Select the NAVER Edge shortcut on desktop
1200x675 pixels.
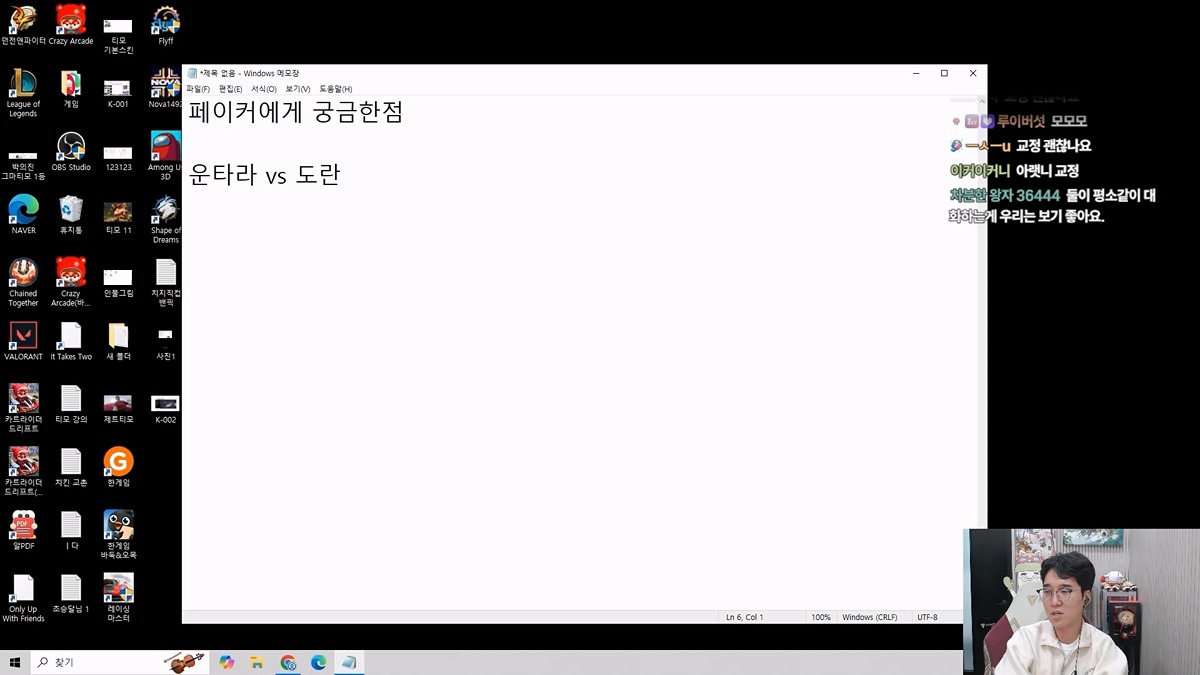(x=23, y=209)
